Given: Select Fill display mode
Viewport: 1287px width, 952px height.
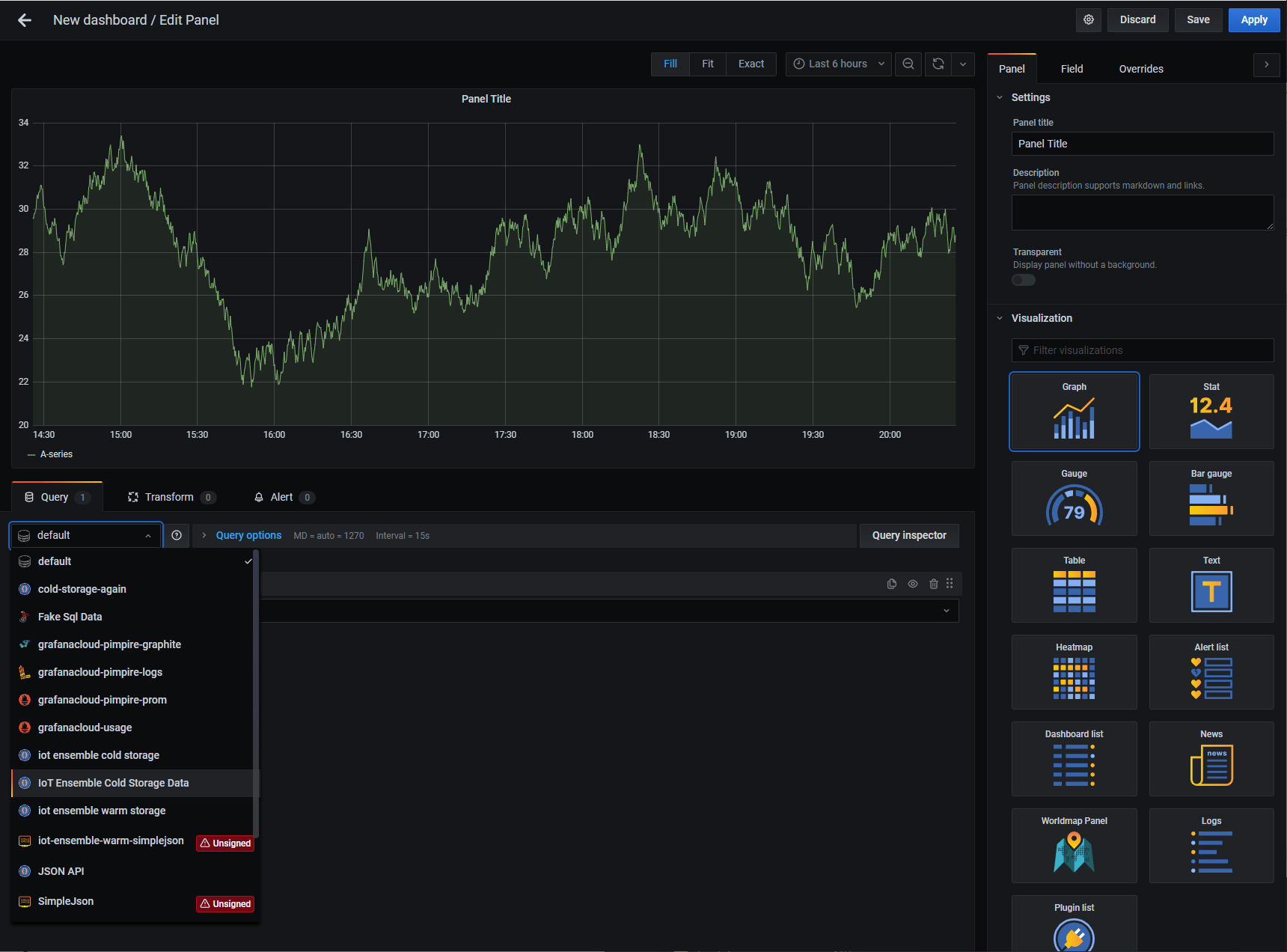Looking at the screenshot, I should pos(670,64).
